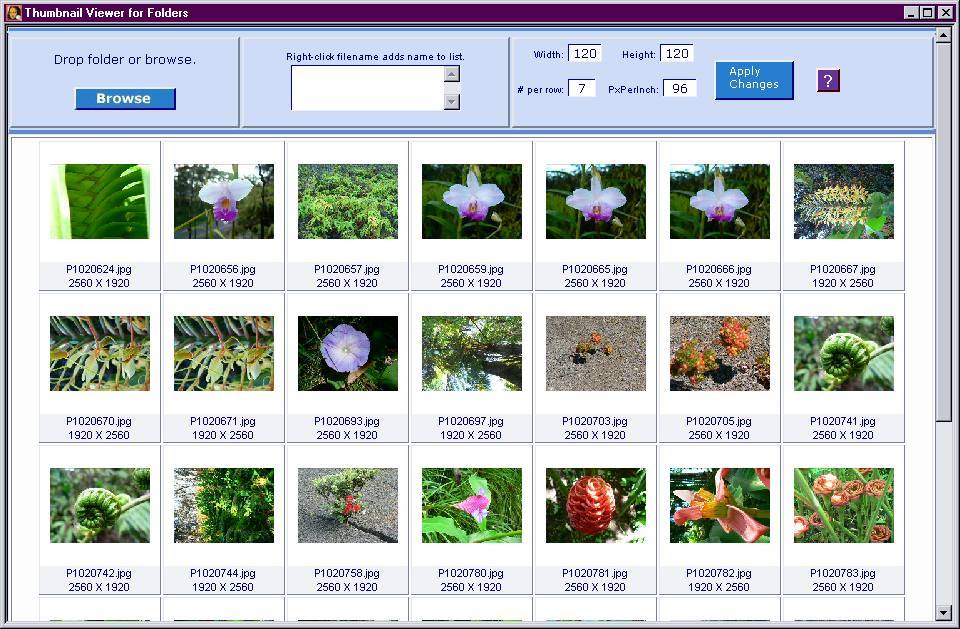This screenshot has height=629, width=960.
Task: Click the filename P1020667.jpg
Action: click(843, 269)
